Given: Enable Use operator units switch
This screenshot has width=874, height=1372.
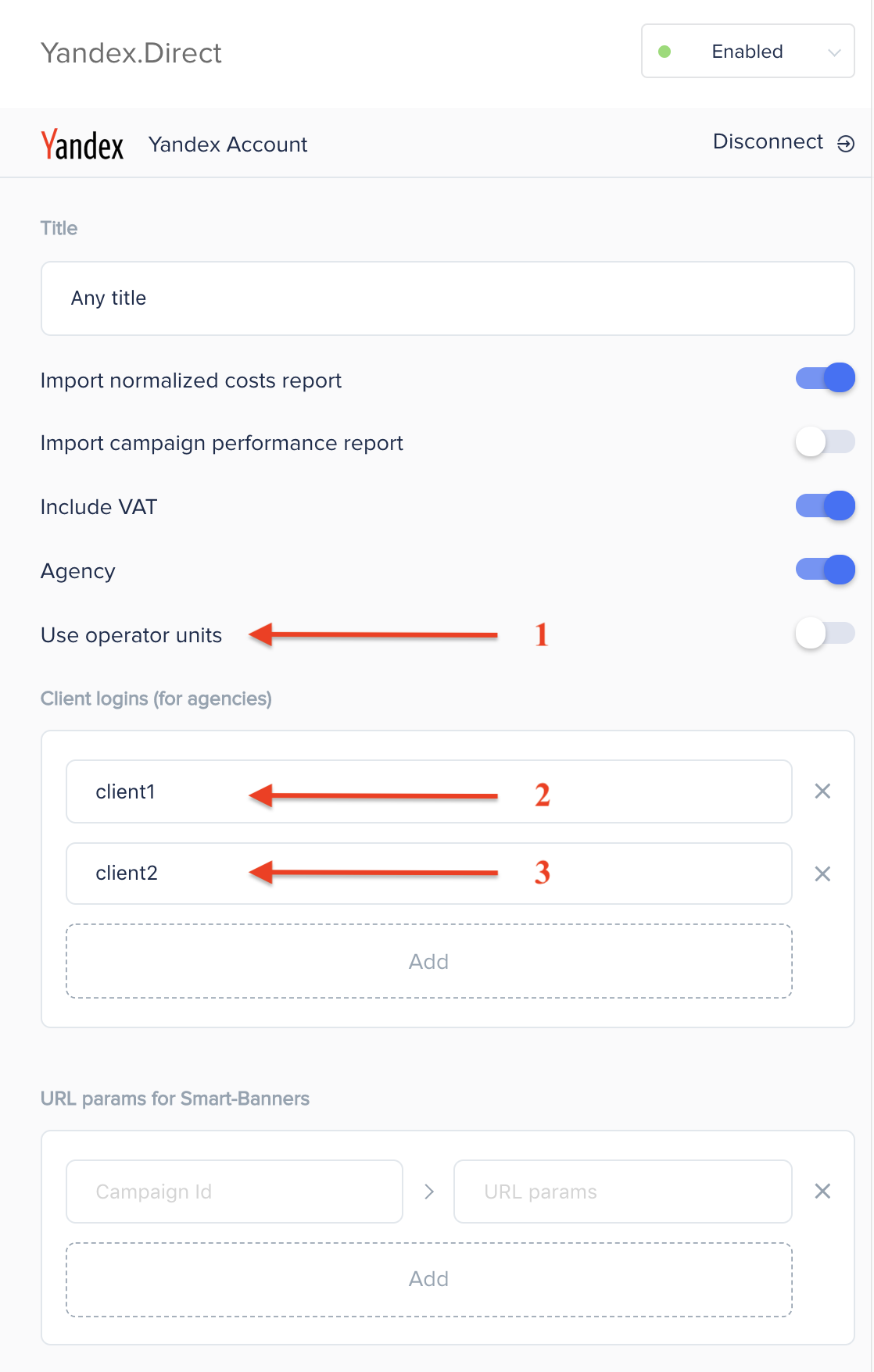Looking at the screenshot, I should click(825, 634).
